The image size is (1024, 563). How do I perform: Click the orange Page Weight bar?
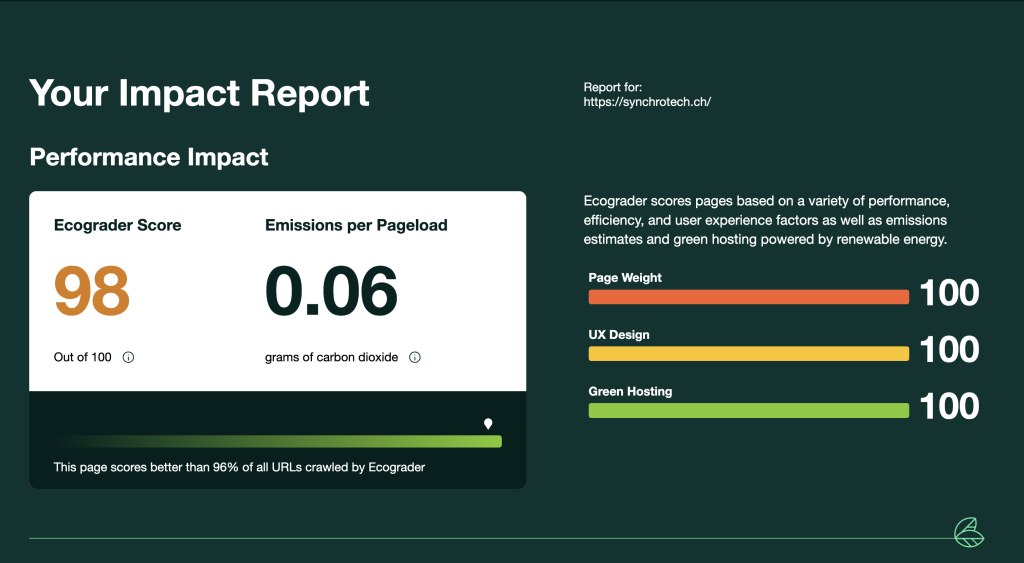(x=748, y=297)
